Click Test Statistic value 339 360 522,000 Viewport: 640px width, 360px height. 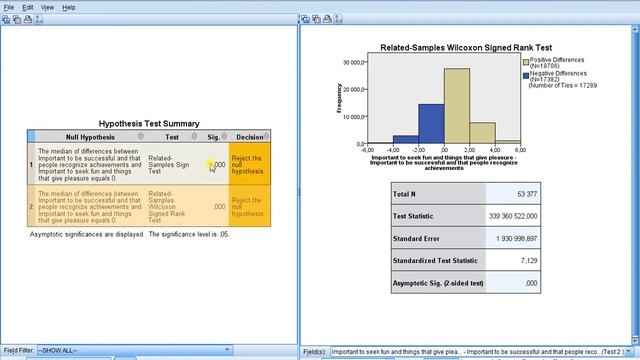[x=513, y=216]
